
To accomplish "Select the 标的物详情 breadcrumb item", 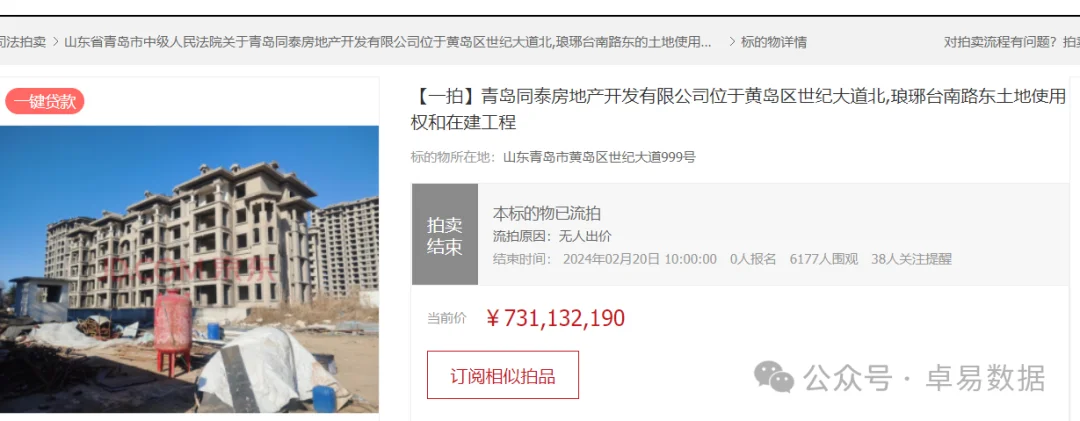I will tap(773, 42).
